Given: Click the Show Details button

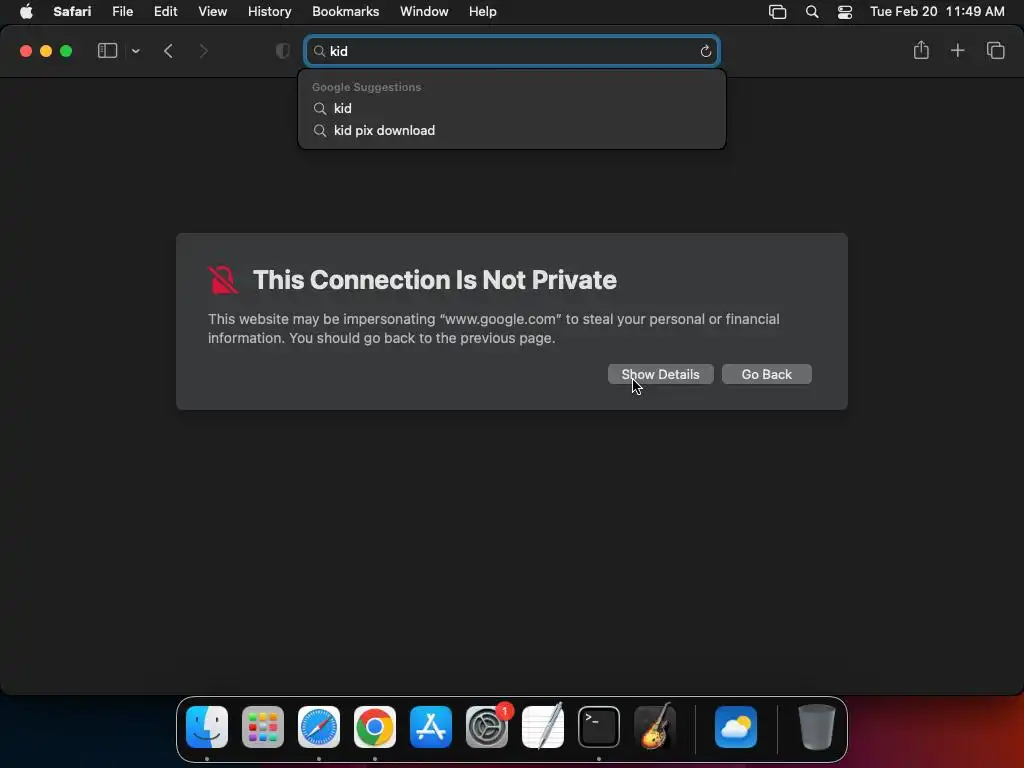Looking at the screenshot, I should coord(660,374).
